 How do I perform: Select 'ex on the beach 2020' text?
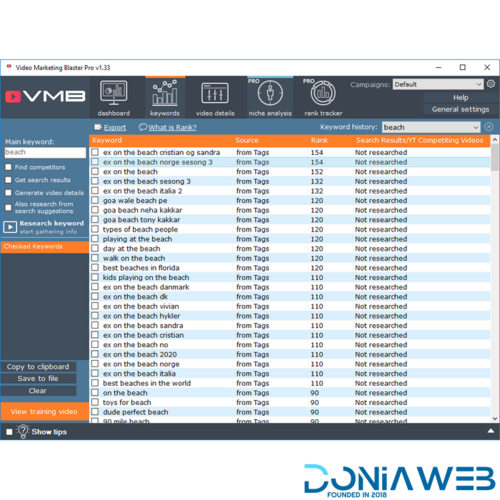pyautogui.click(x=140, y=354)
